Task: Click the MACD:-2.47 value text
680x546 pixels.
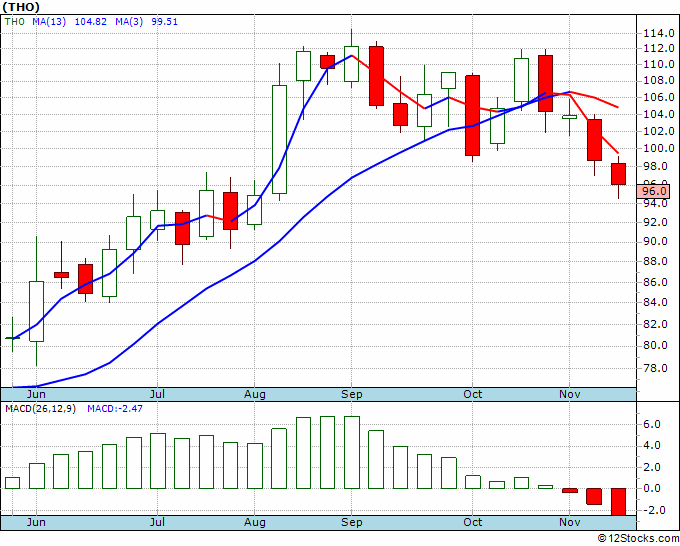Action: pyautogui.click(x=115, y=409)
